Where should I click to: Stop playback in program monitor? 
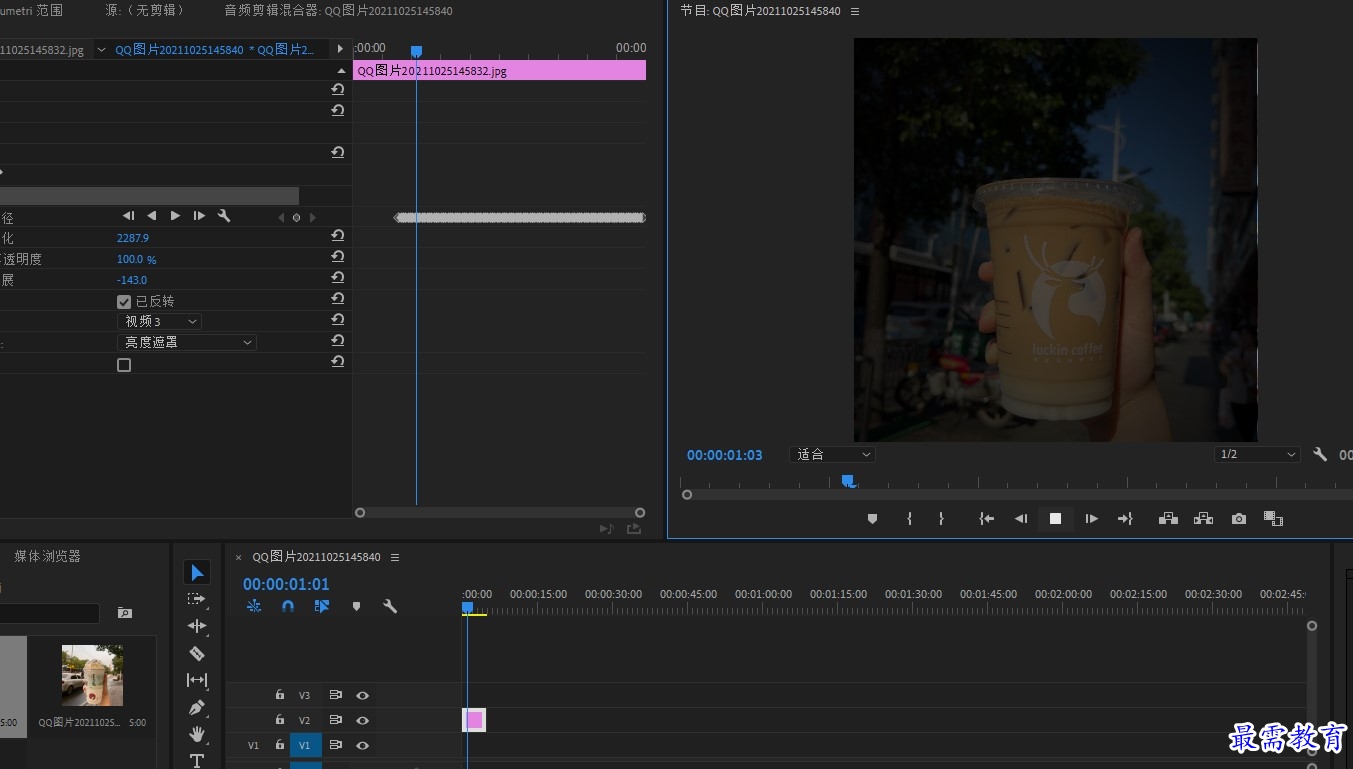[1055, 519]
